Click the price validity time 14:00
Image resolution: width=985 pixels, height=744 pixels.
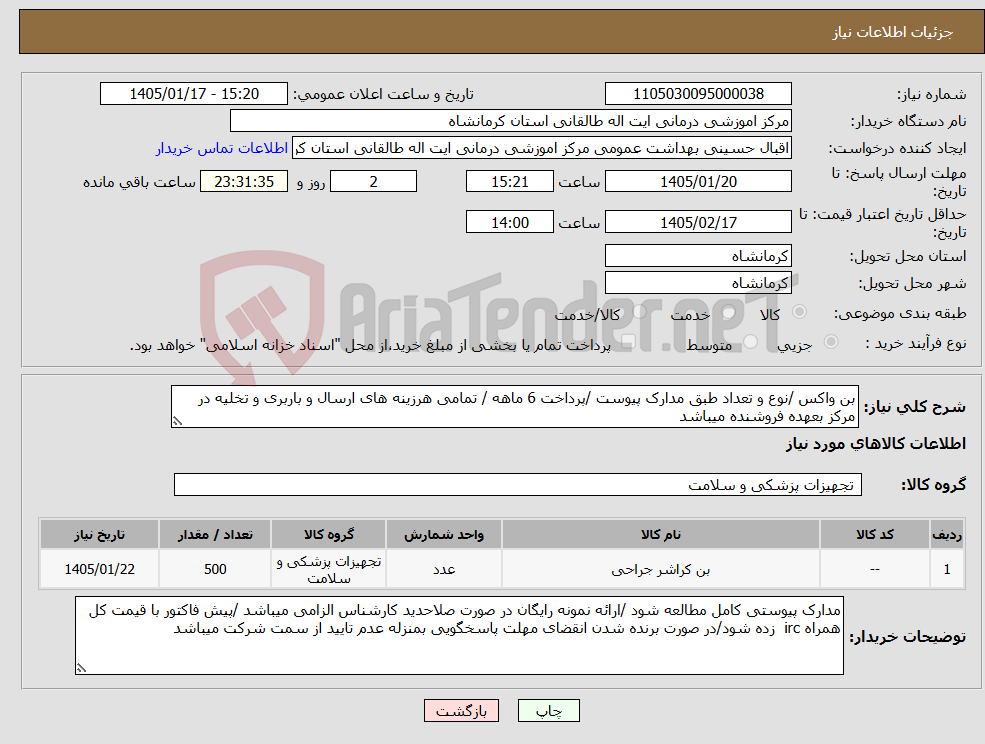(509, 222)
